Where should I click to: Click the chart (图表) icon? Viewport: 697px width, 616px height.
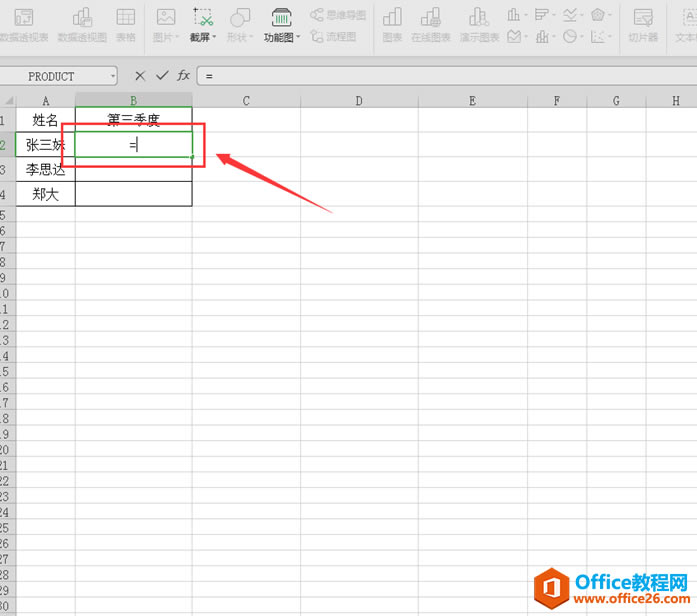pos(392,18)
